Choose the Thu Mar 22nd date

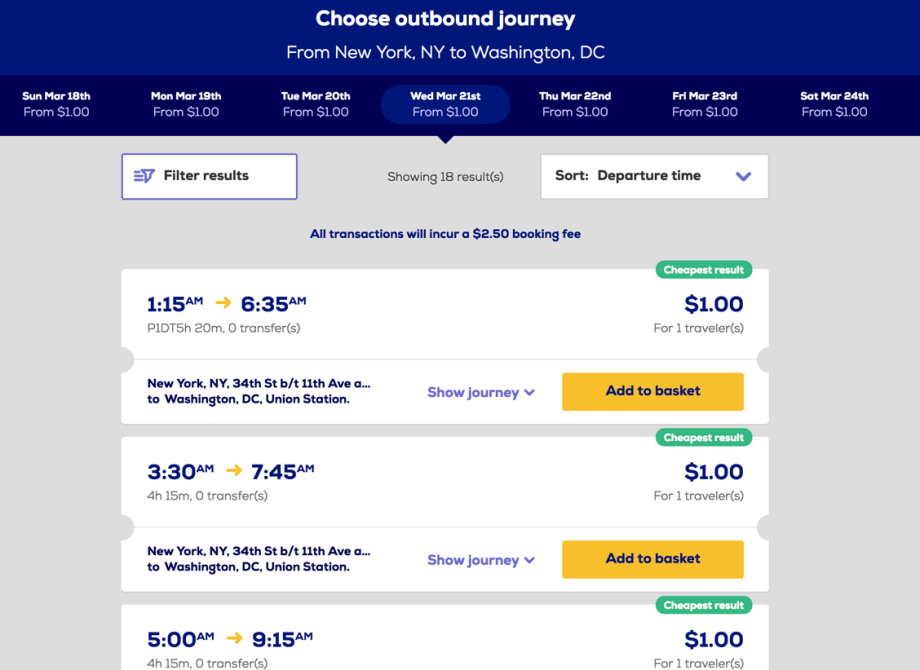(575, 104)
